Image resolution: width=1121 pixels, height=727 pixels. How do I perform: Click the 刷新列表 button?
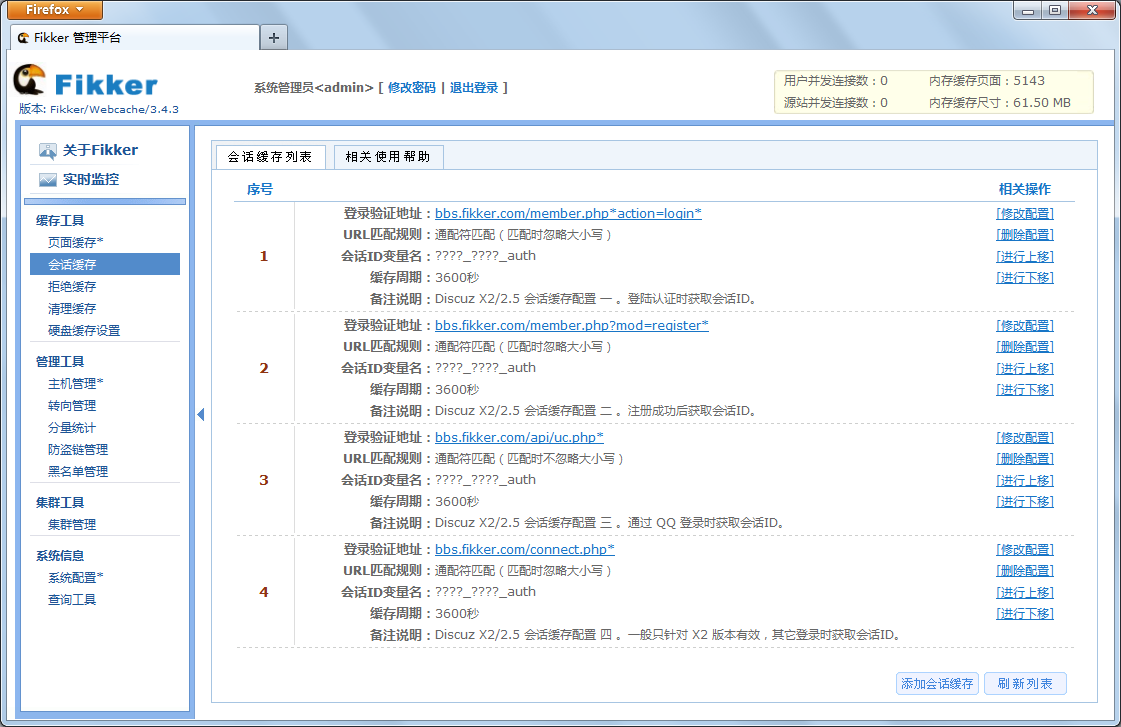(1025, 683)
